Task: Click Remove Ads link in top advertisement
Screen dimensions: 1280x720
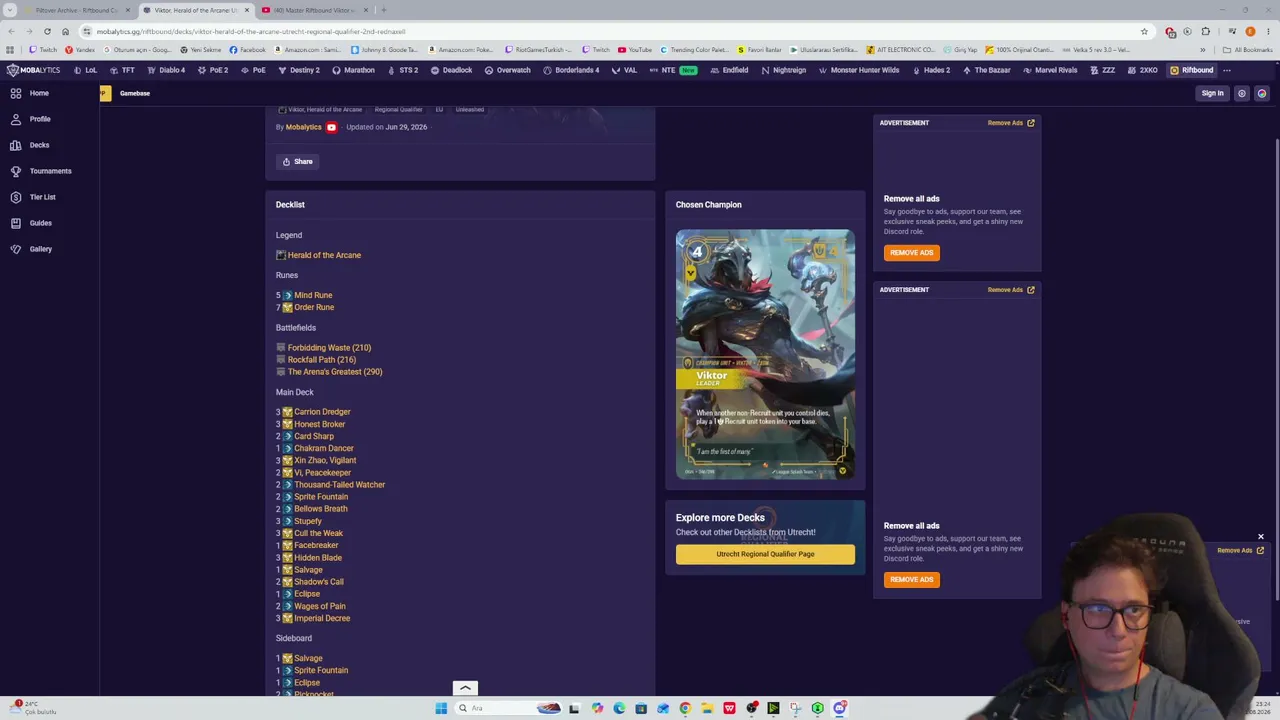Action: click(x=1010, y=123)
